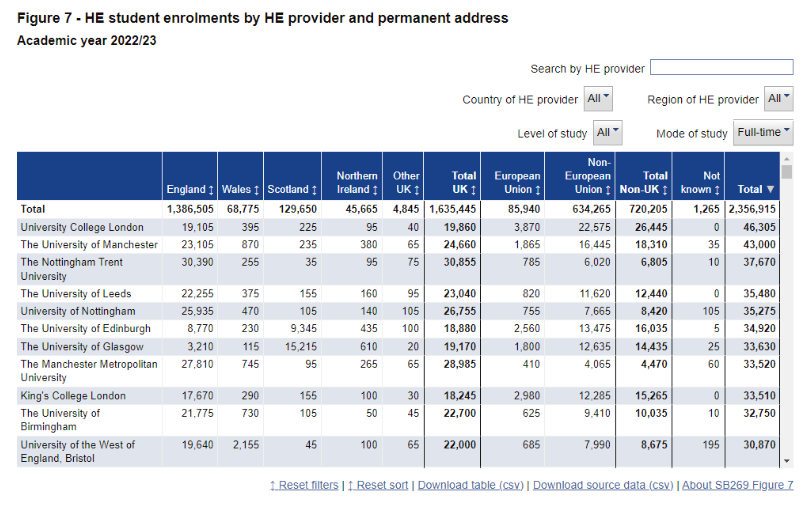Sort table by Scotland column
This screenshot has width=807, height=507.
pyautogui.click(x=292, y=189)
